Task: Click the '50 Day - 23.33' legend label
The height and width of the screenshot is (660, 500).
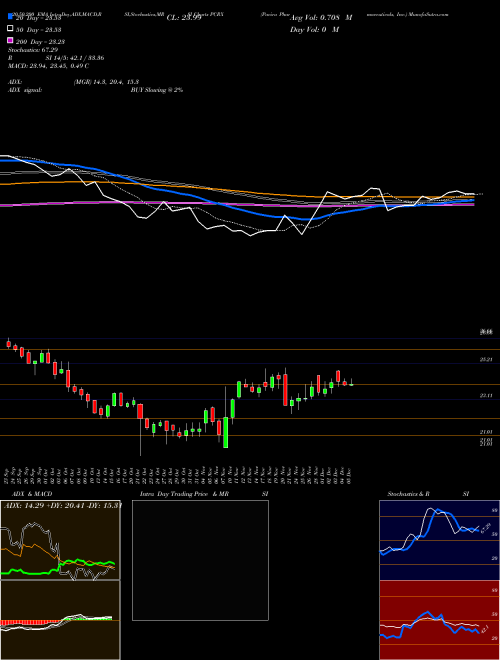Action: point(39,30)
